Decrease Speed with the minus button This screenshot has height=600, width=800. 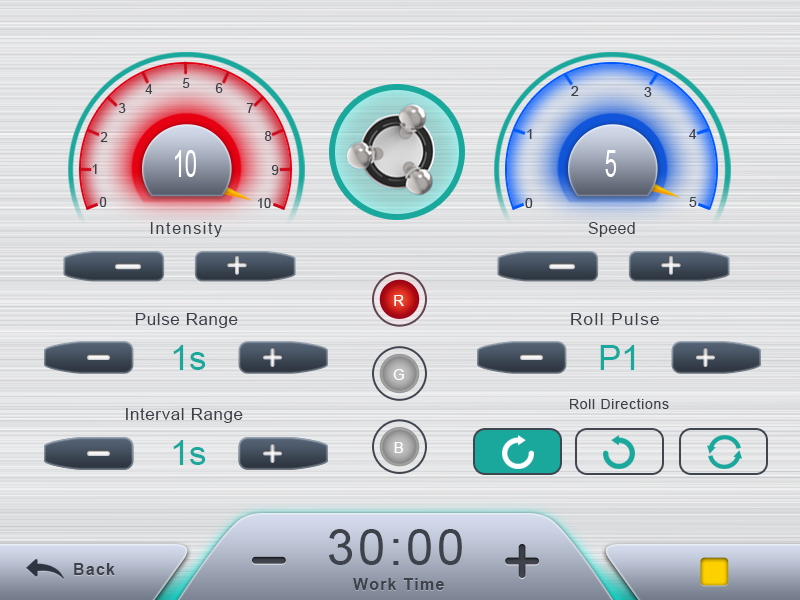[547, 266]
